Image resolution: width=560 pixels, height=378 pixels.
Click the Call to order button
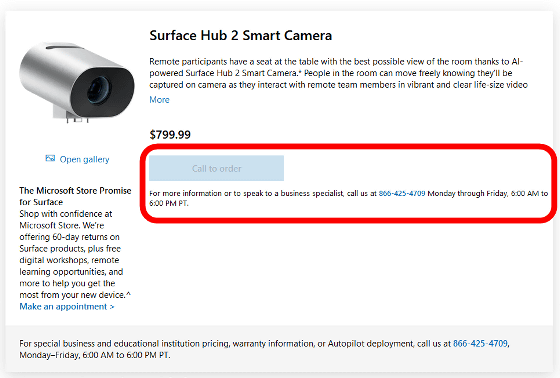click(216, 168)
